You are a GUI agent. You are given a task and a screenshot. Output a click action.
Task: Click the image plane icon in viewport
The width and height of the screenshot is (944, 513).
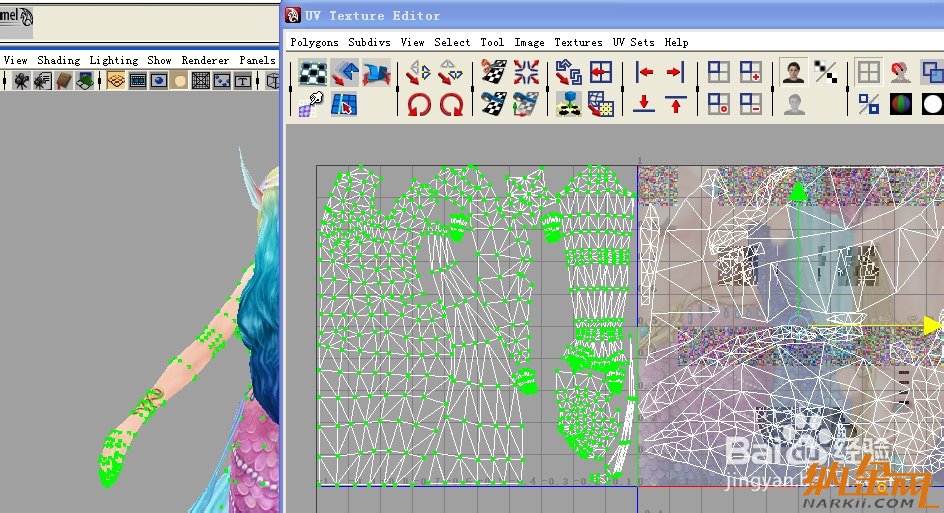(x=84, y=81)
